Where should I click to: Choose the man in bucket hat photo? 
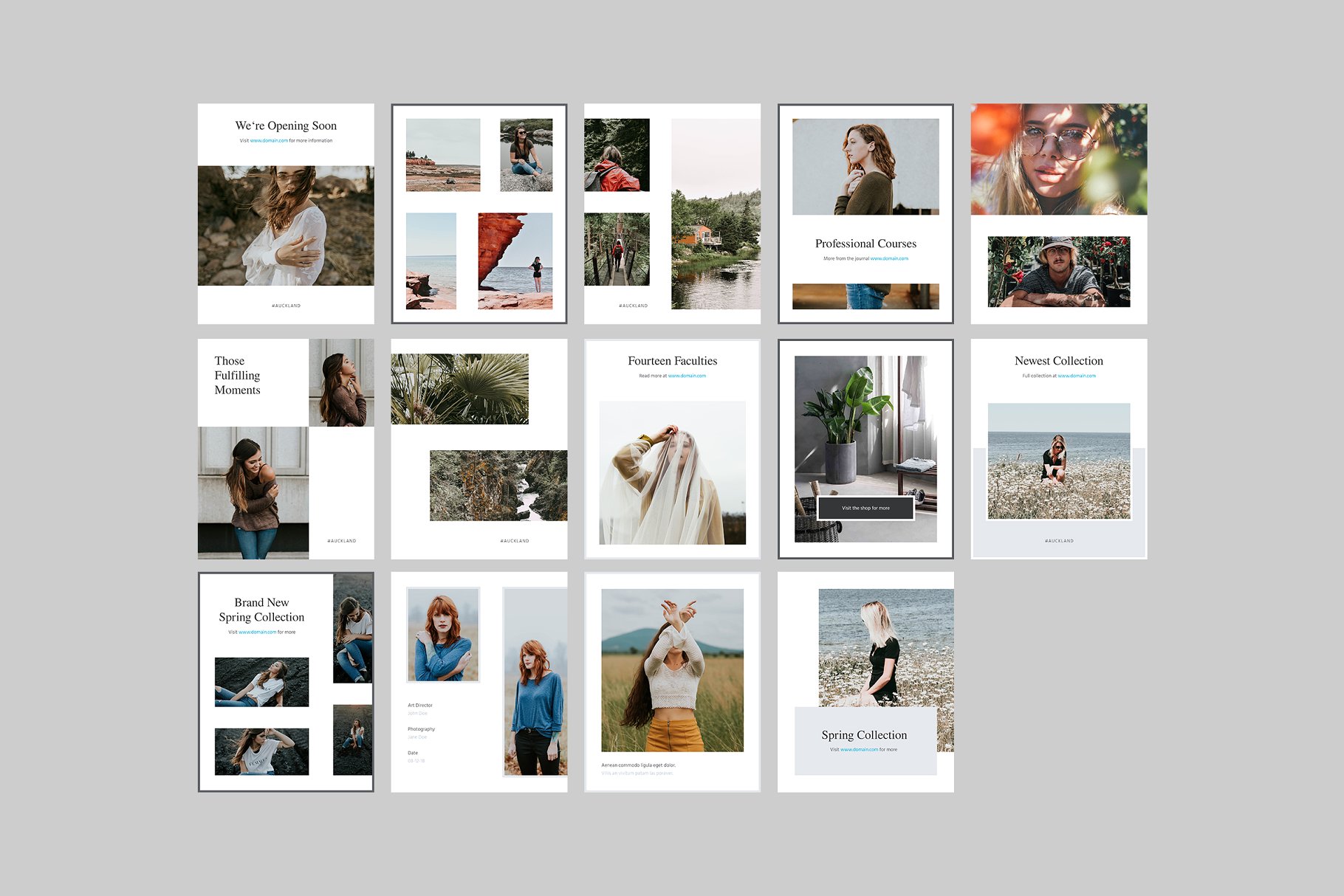[1058, 272]
